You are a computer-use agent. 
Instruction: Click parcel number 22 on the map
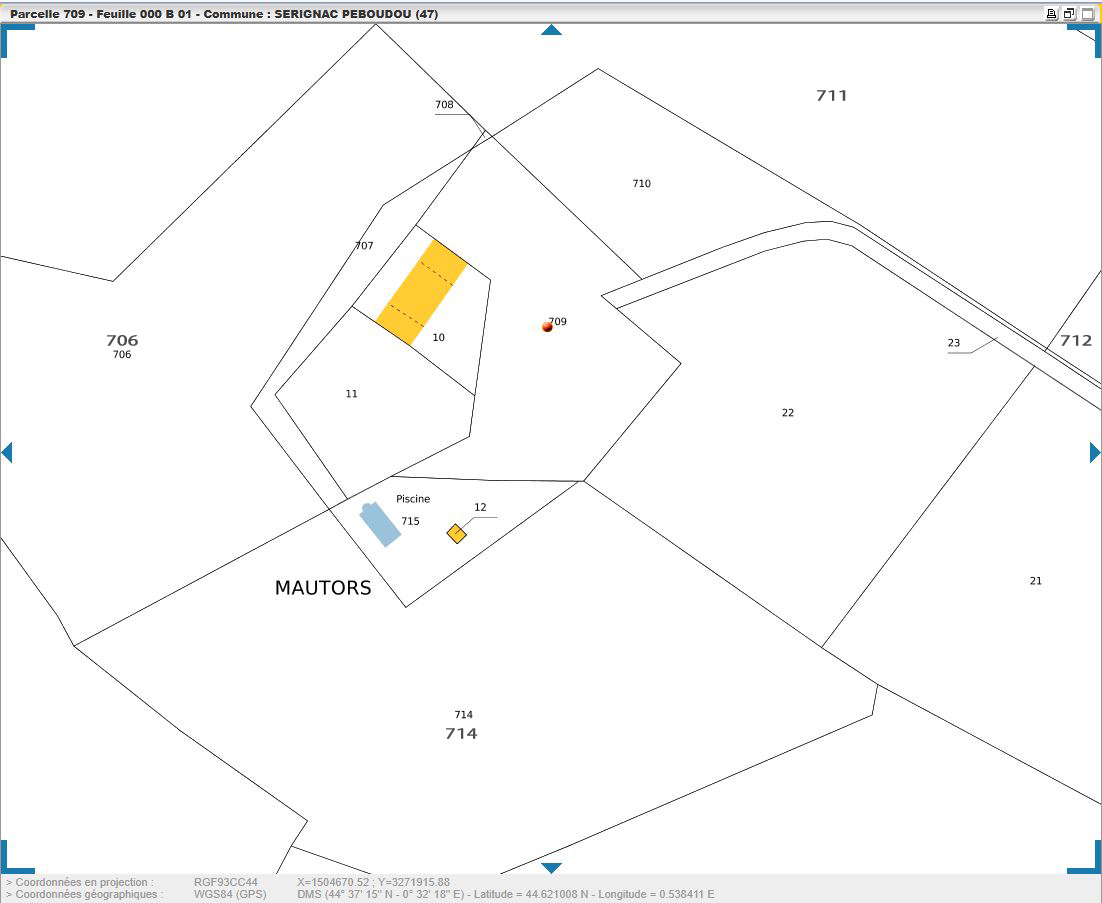(x=788, y=413)
